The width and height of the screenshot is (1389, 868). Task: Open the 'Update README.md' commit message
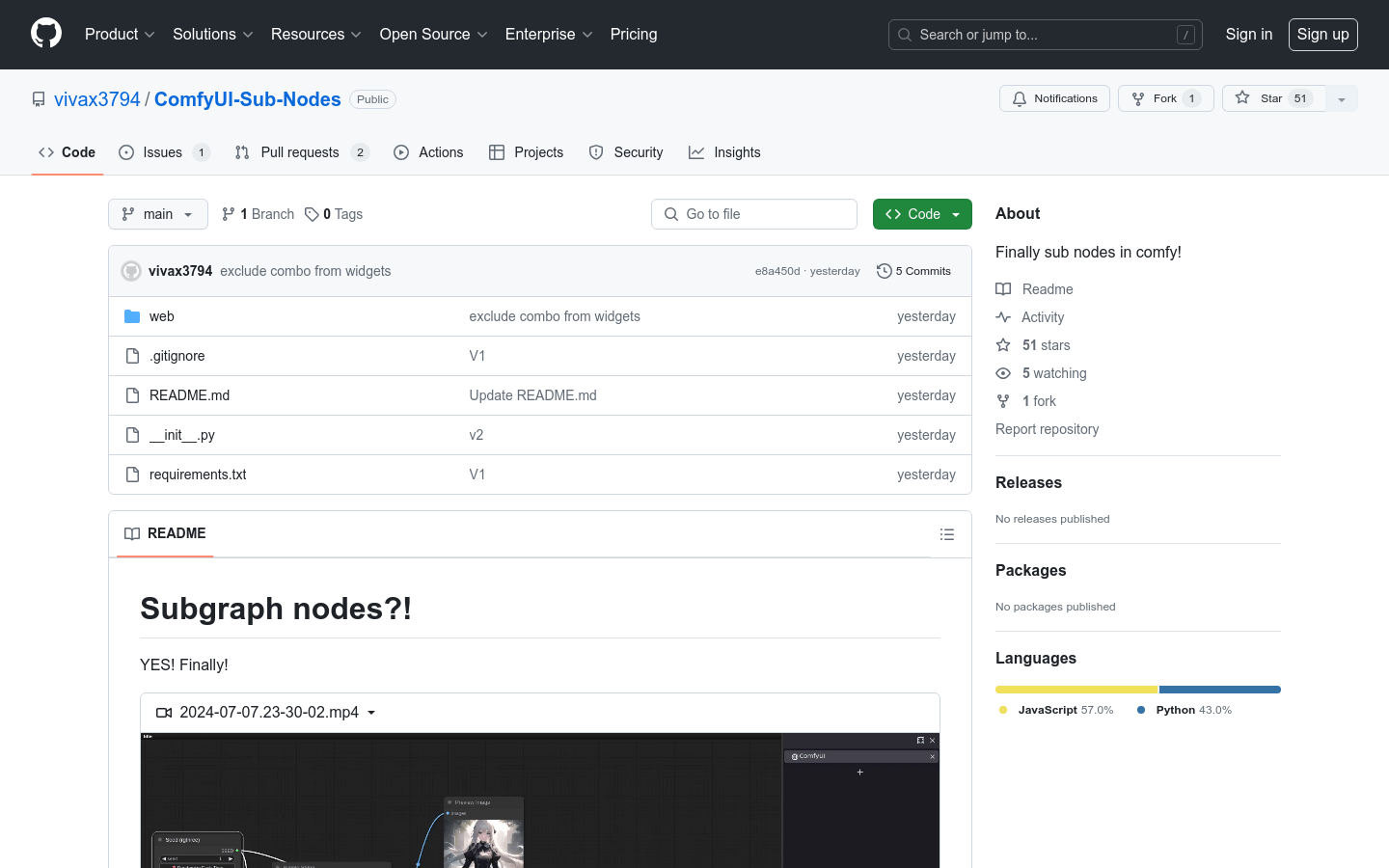(532, 395)
